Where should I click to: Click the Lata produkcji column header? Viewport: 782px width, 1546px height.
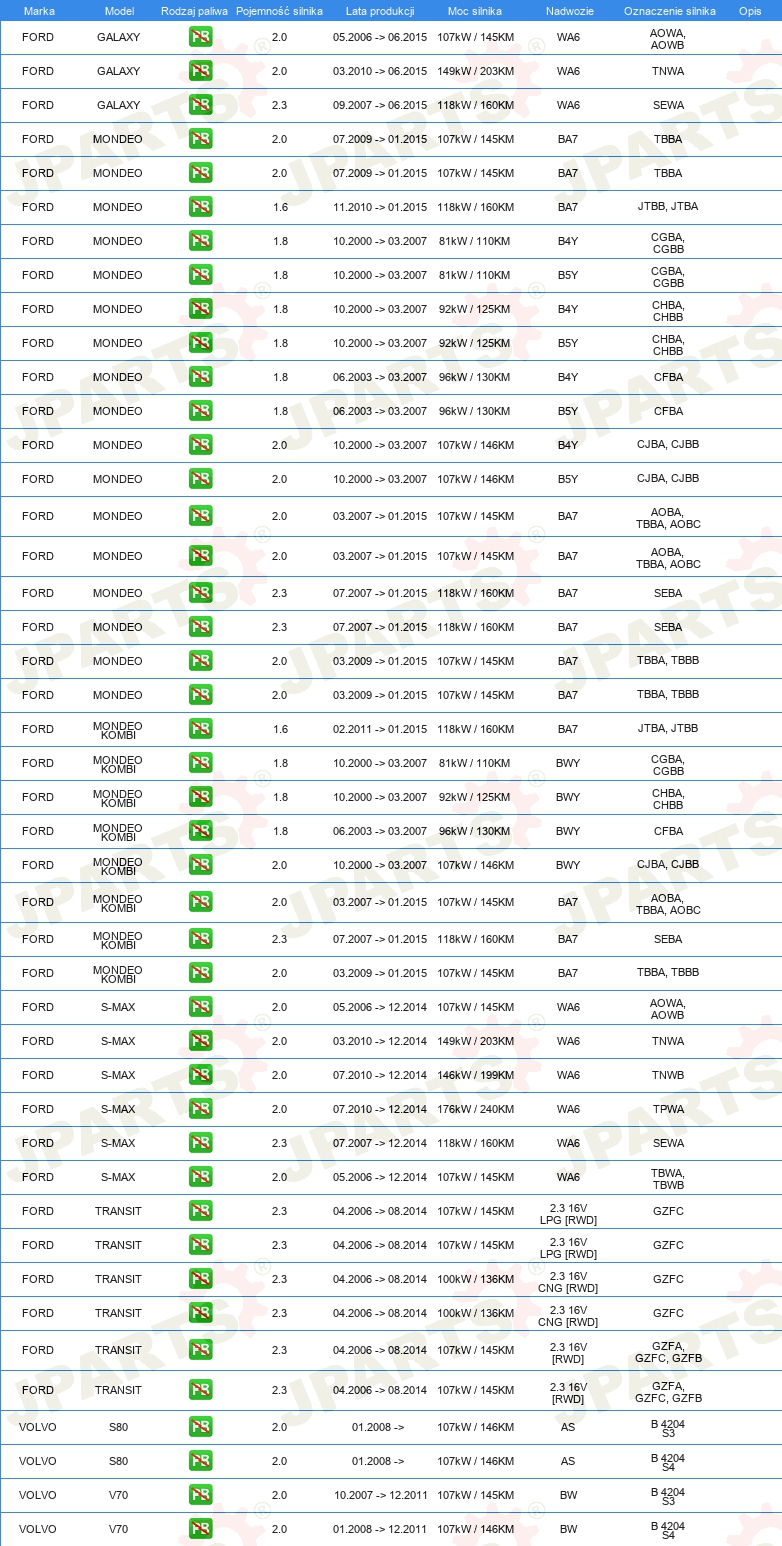(380, 11)
